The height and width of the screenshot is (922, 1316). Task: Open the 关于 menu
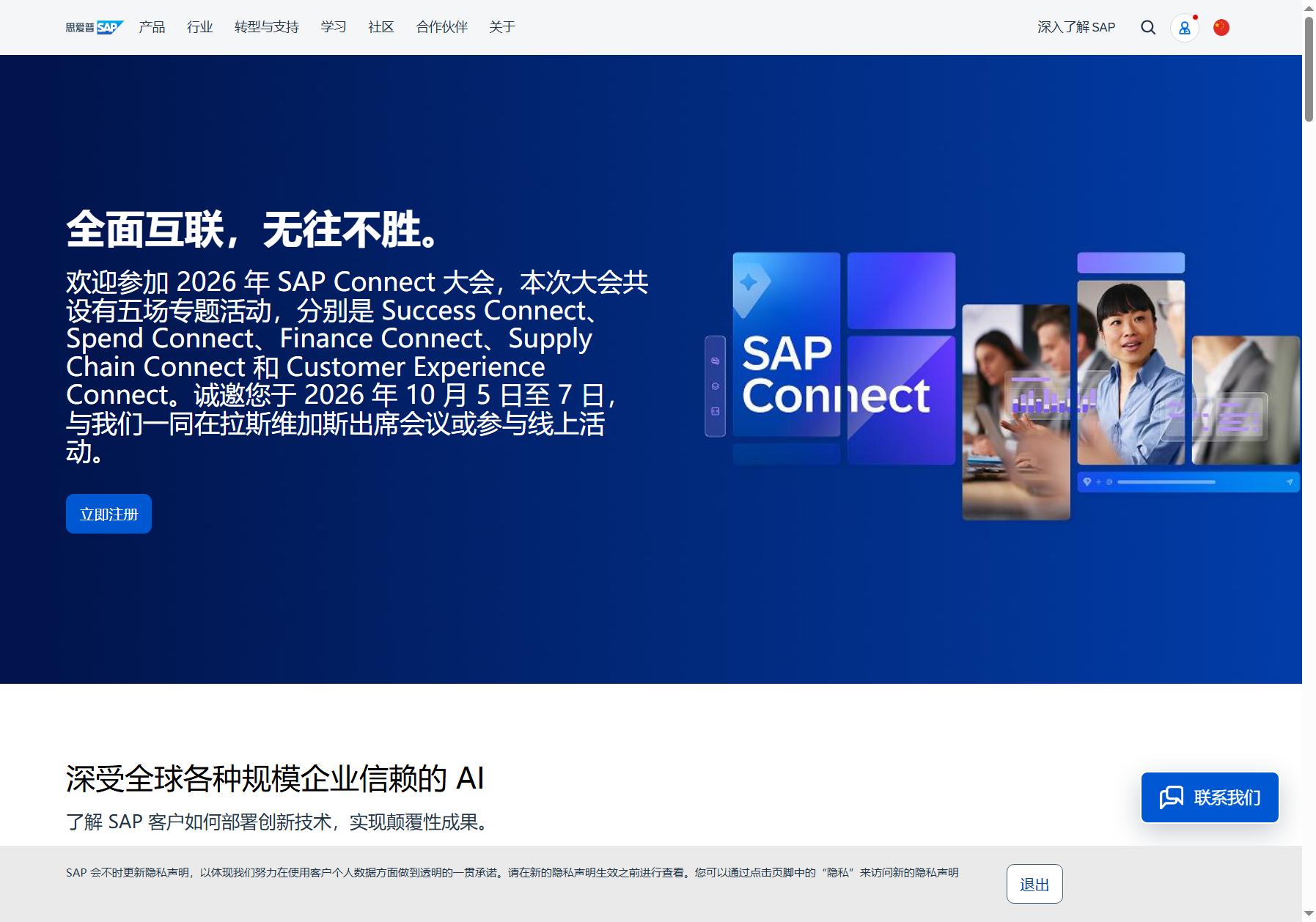click(502, 27)
